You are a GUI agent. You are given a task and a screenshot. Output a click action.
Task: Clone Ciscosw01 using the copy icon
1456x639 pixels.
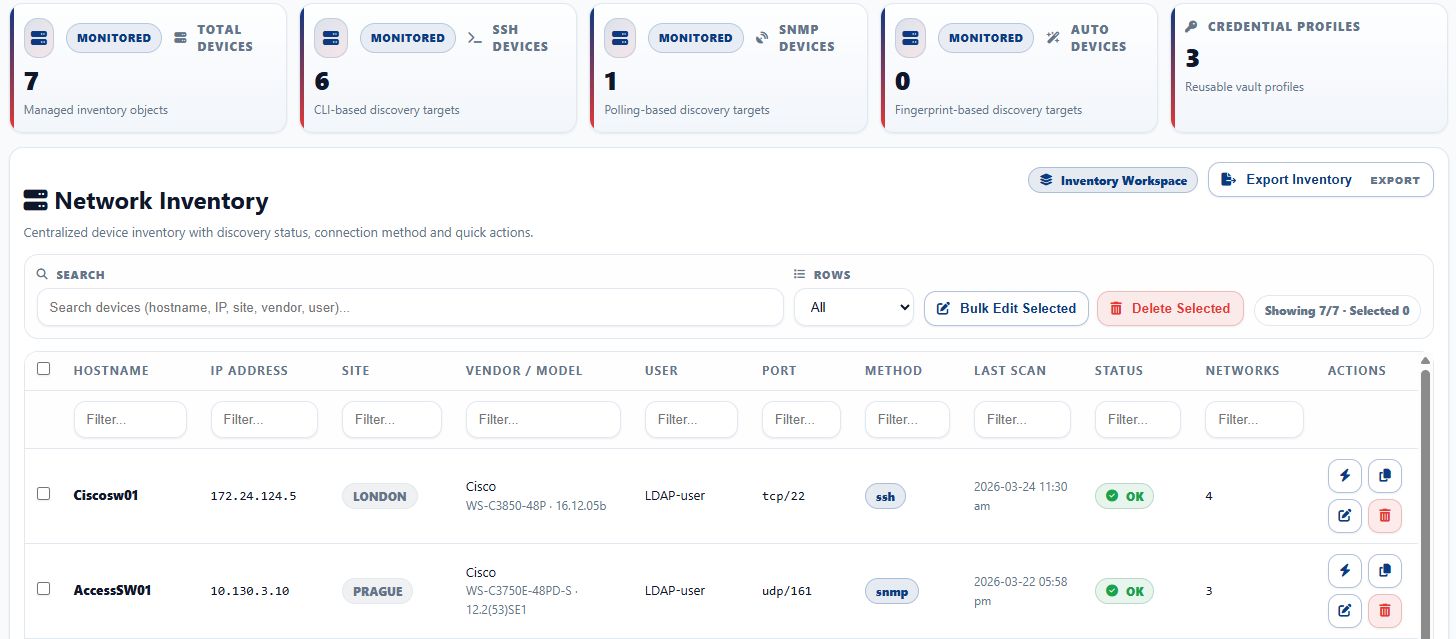1385,475
